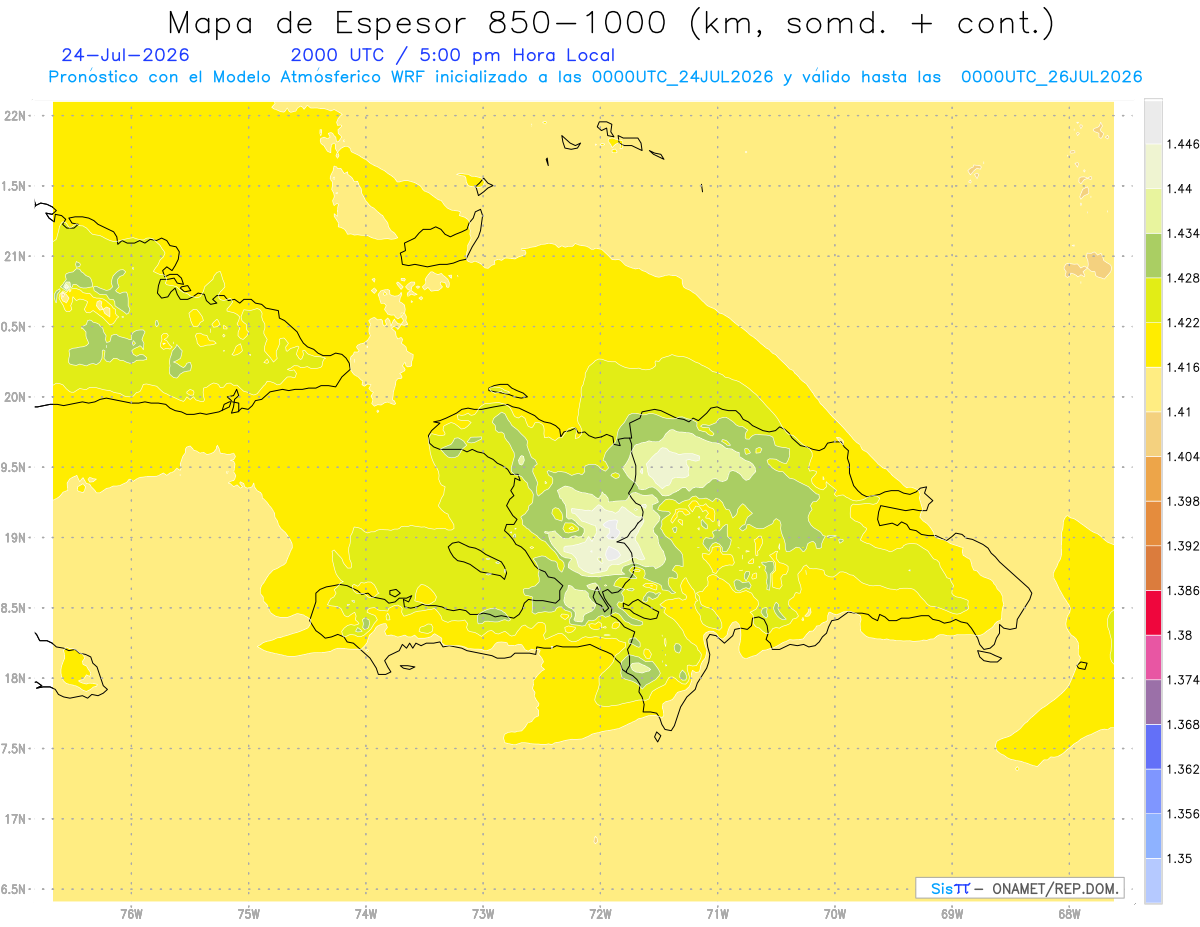The image size is (1200, 927).
Task: Select the pale blue legend swatch below 1.35
Action: [x=1153, y=881]
